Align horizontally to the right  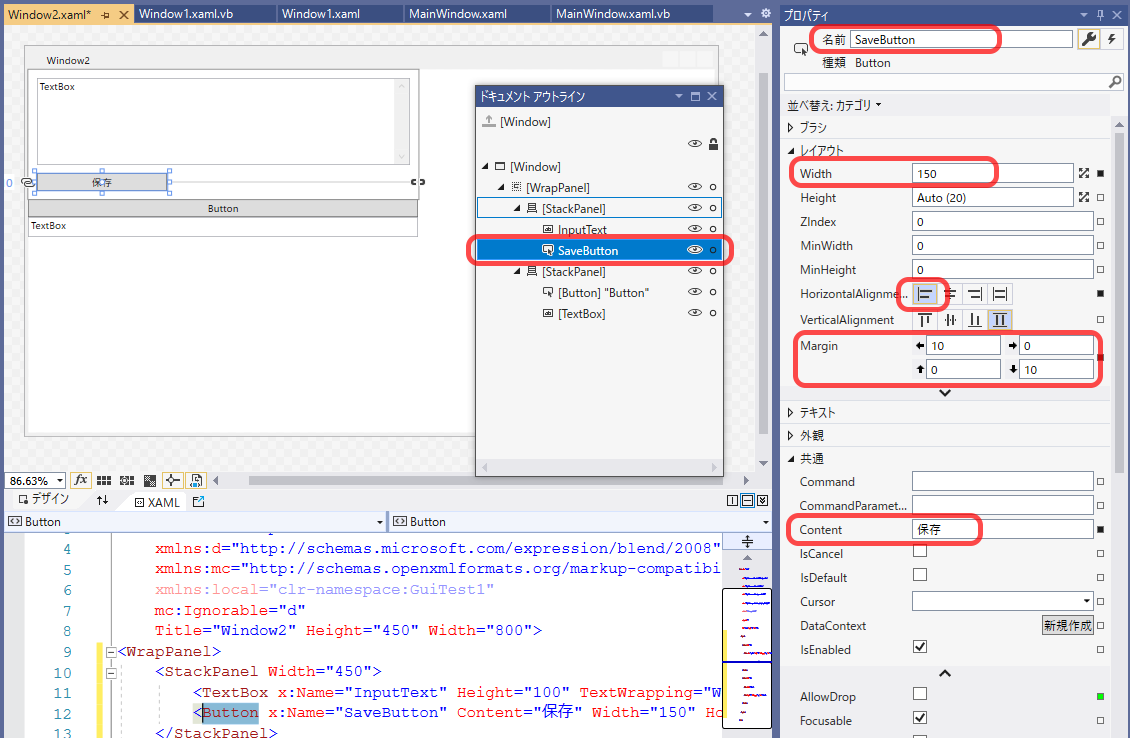point(975,294)
